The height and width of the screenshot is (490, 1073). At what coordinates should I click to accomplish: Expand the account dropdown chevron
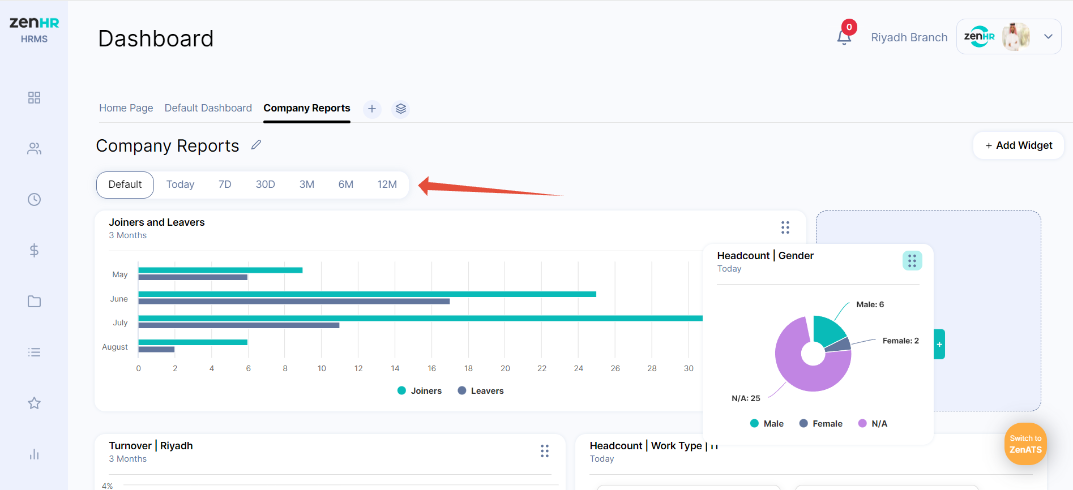1048,37
